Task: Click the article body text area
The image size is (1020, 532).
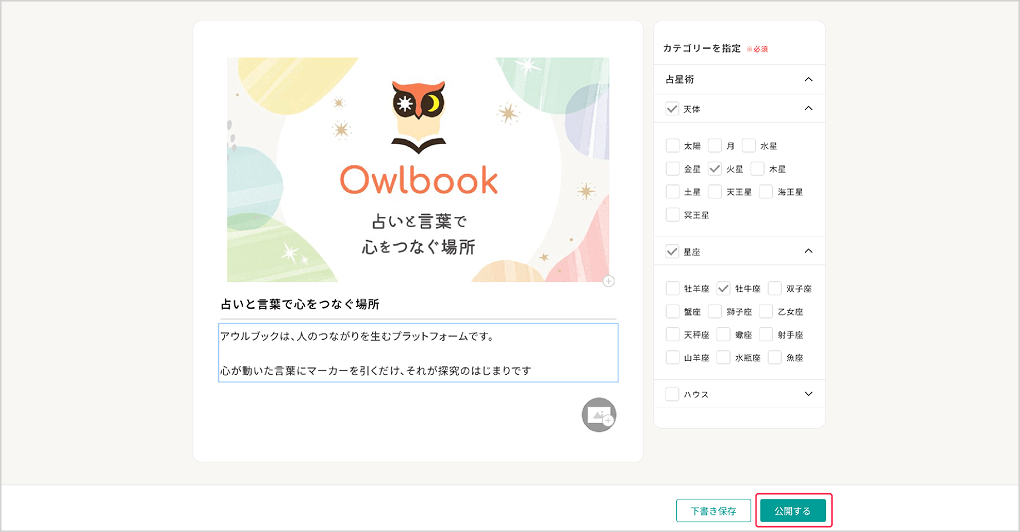Action: [418, 352]
